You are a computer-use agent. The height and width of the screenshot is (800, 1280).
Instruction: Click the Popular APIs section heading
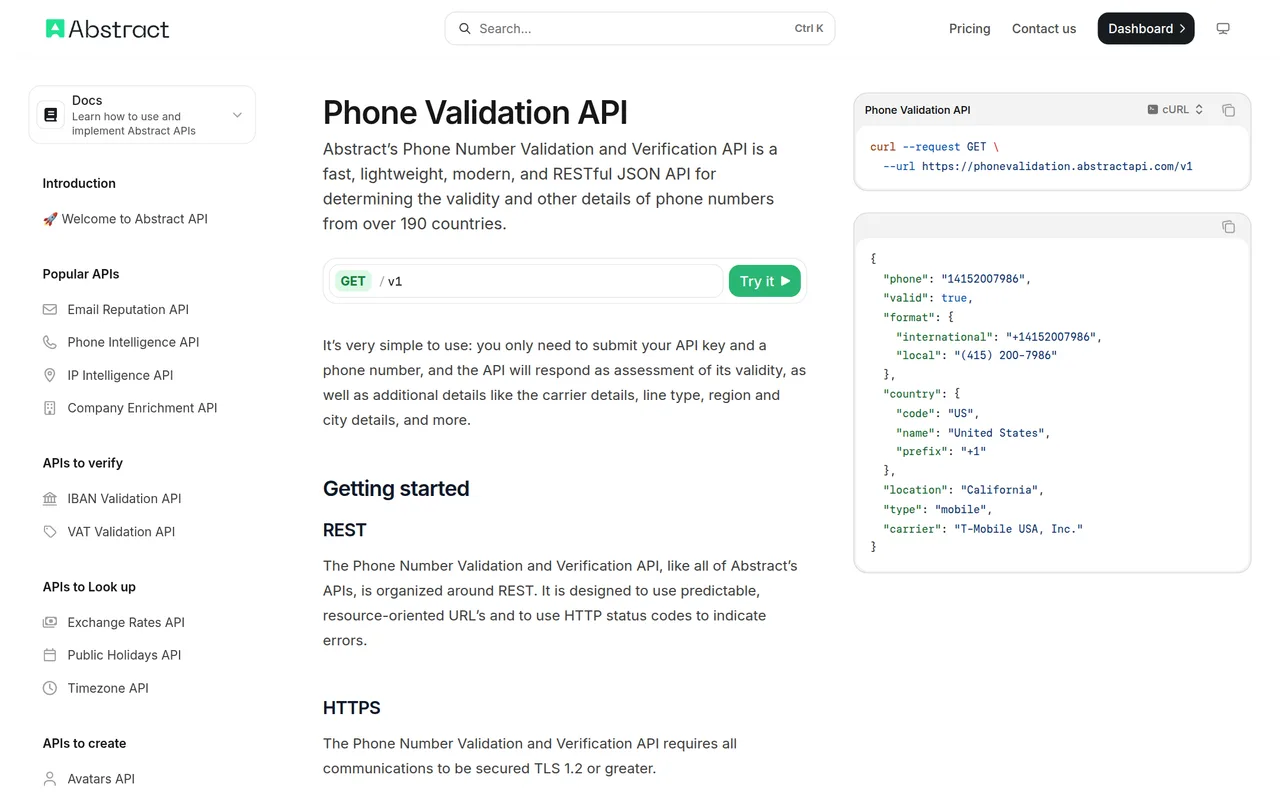coord(81,274)
